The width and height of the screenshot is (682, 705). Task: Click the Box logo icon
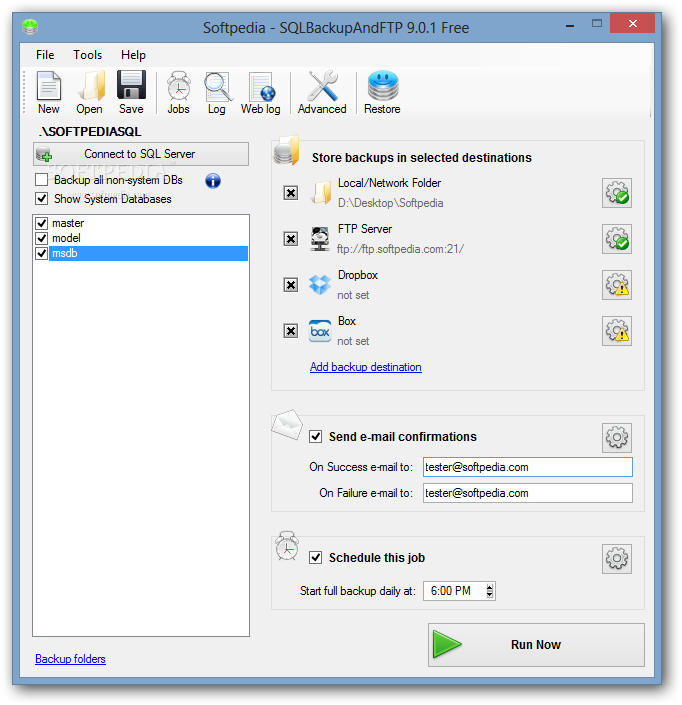coord(320,331)
